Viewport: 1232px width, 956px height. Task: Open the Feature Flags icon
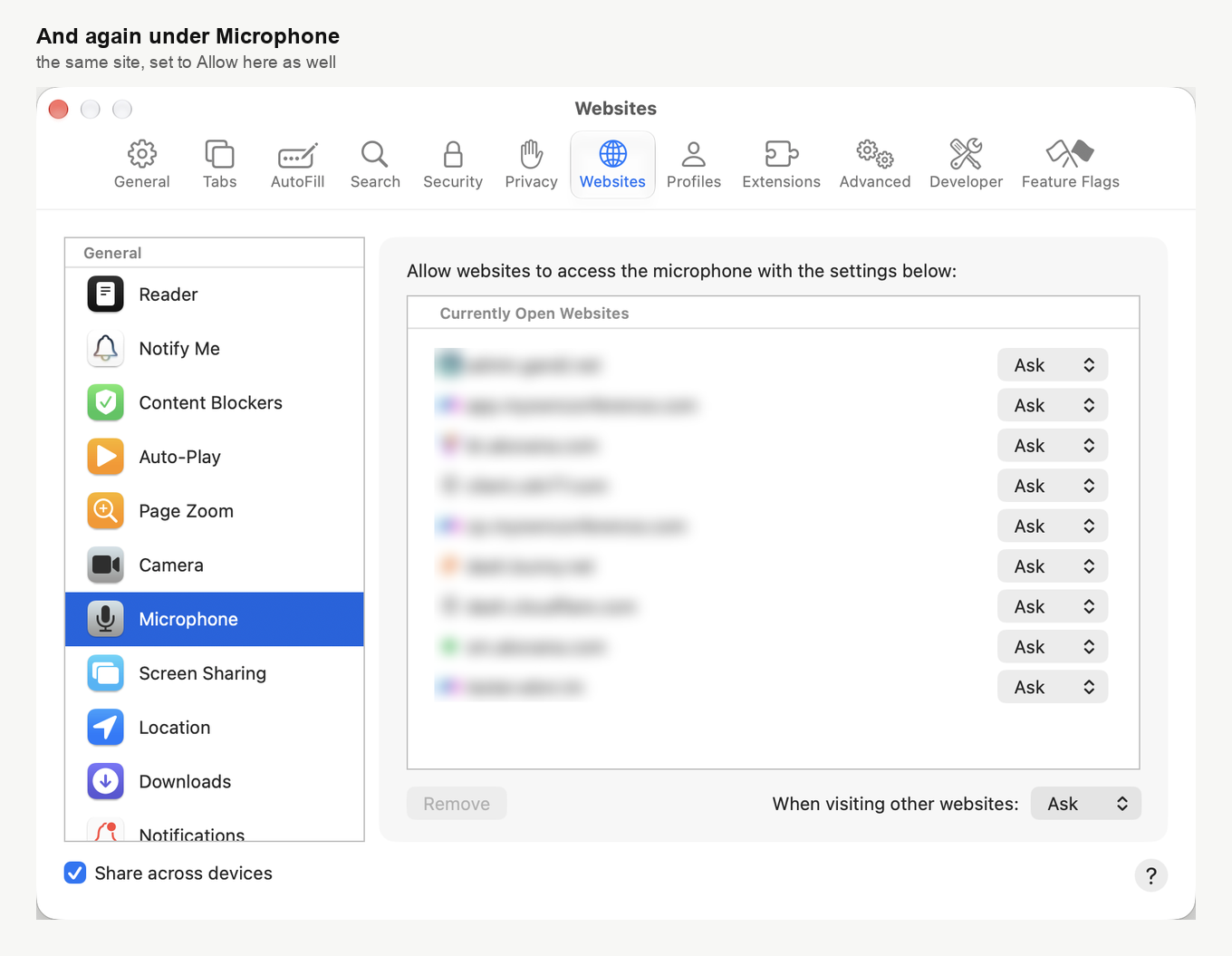pos(1070,154)
